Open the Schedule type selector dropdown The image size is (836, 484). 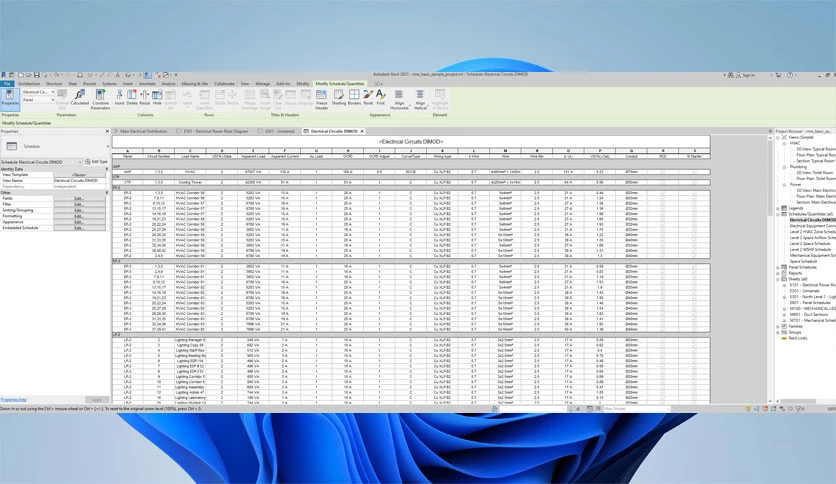pyautogui.click(x=108, y=146)
